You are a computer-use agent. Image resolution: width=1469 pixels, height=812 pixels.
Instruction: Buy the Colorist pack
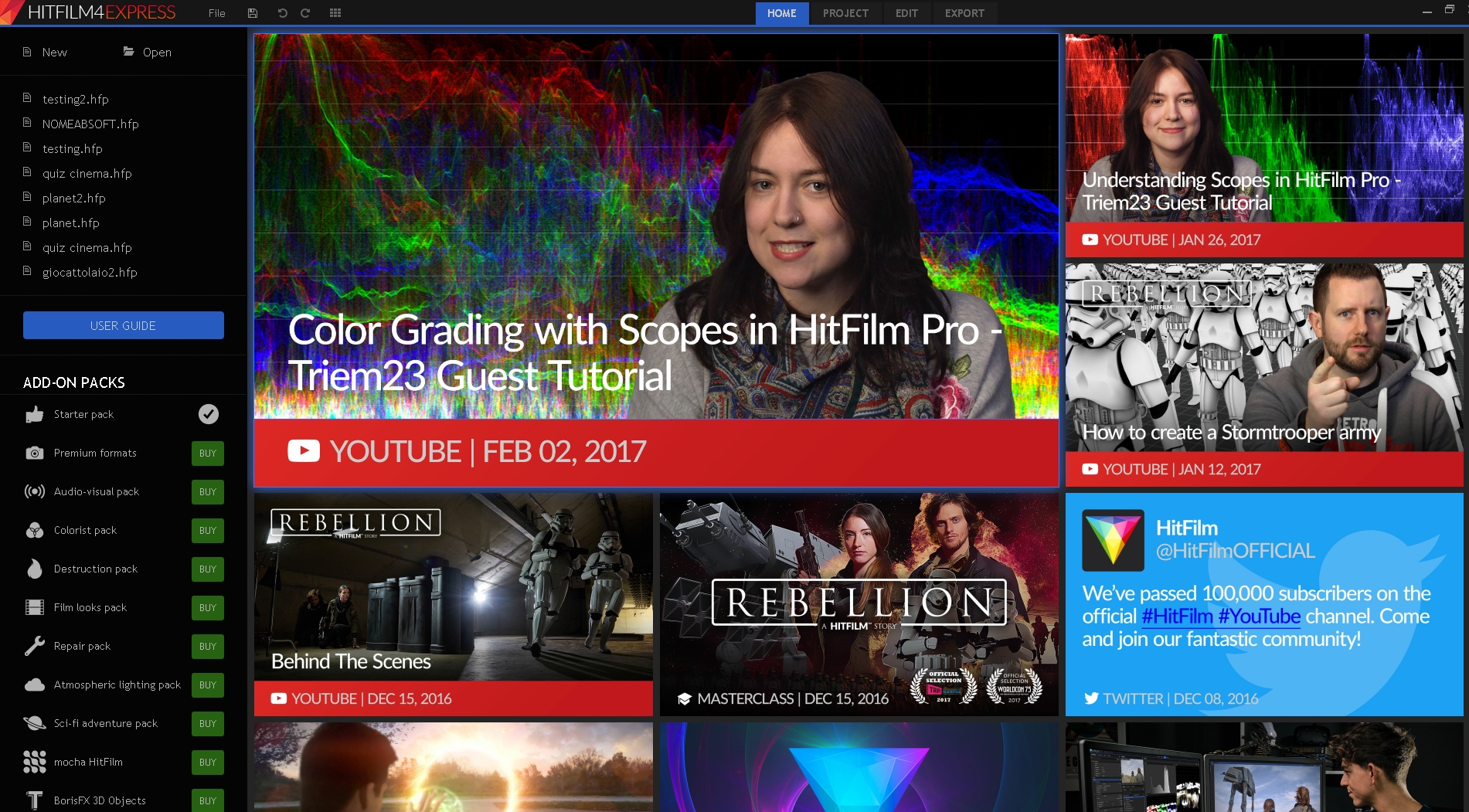[208, 531]
